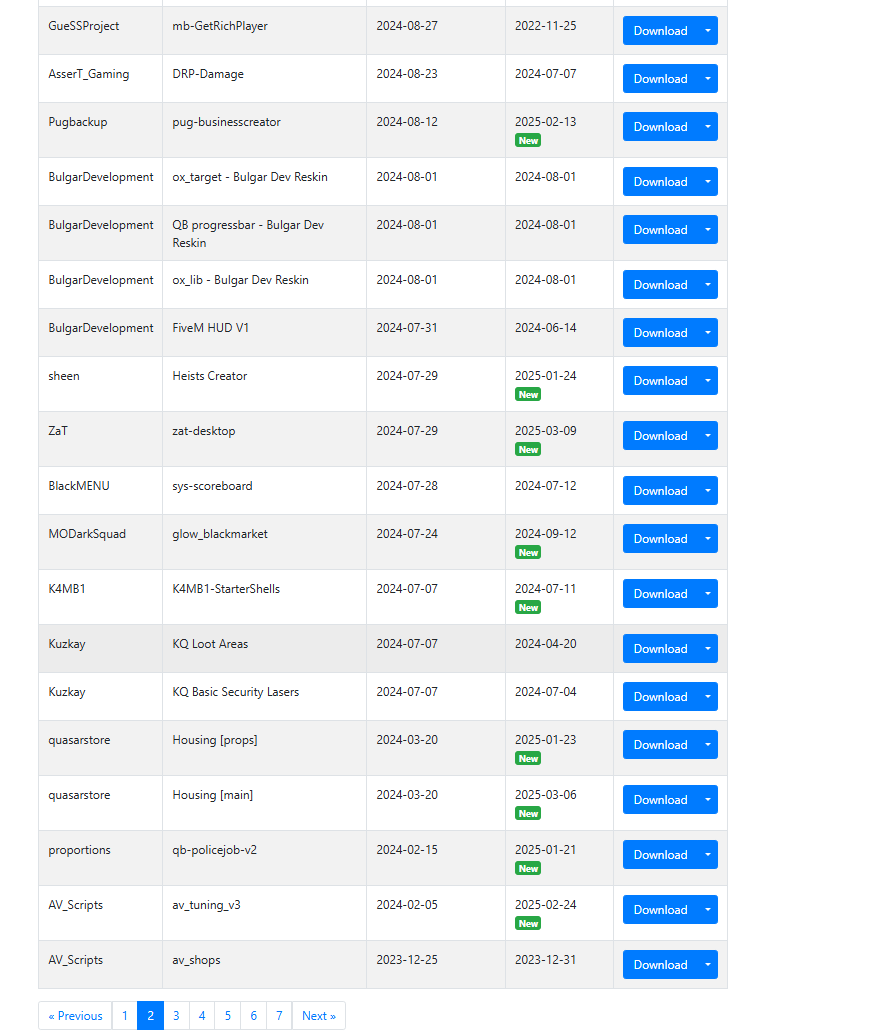Download Housing [props]

pos(660,745)
